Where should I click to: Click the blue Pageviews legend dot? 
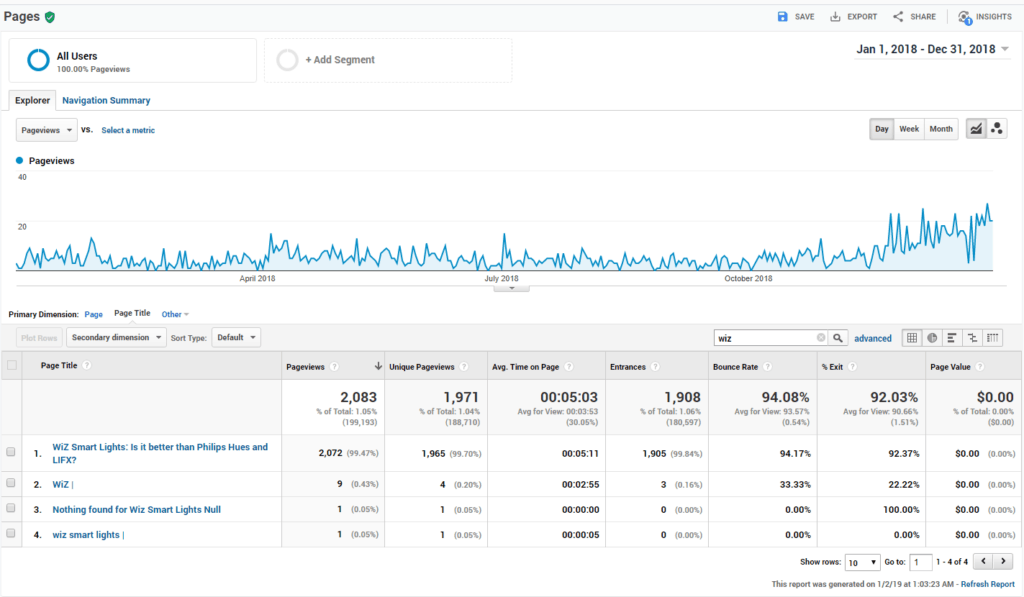[x=20, y=161]
